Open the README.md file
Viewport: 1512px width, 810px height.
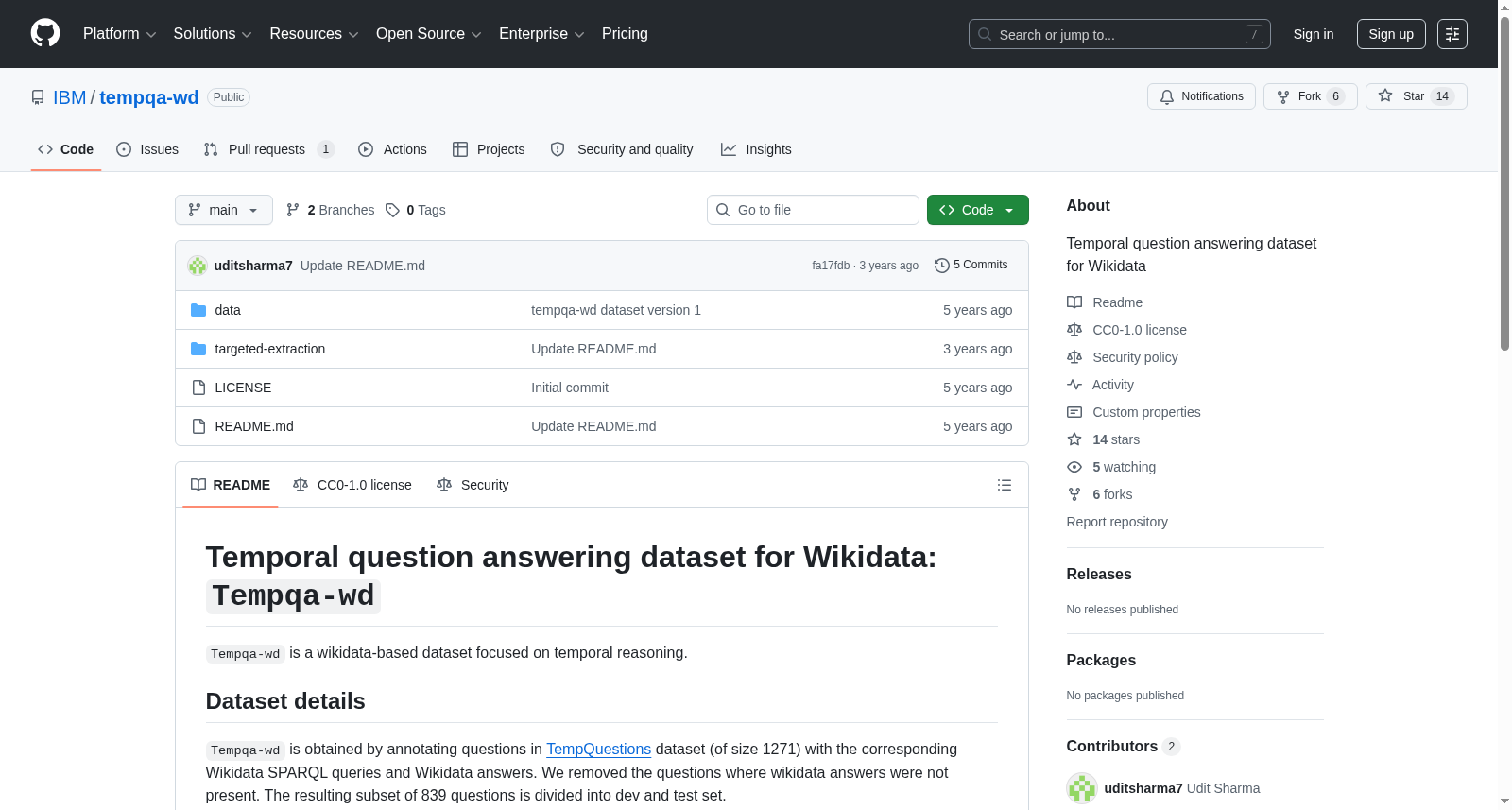[x=254, y=426]
